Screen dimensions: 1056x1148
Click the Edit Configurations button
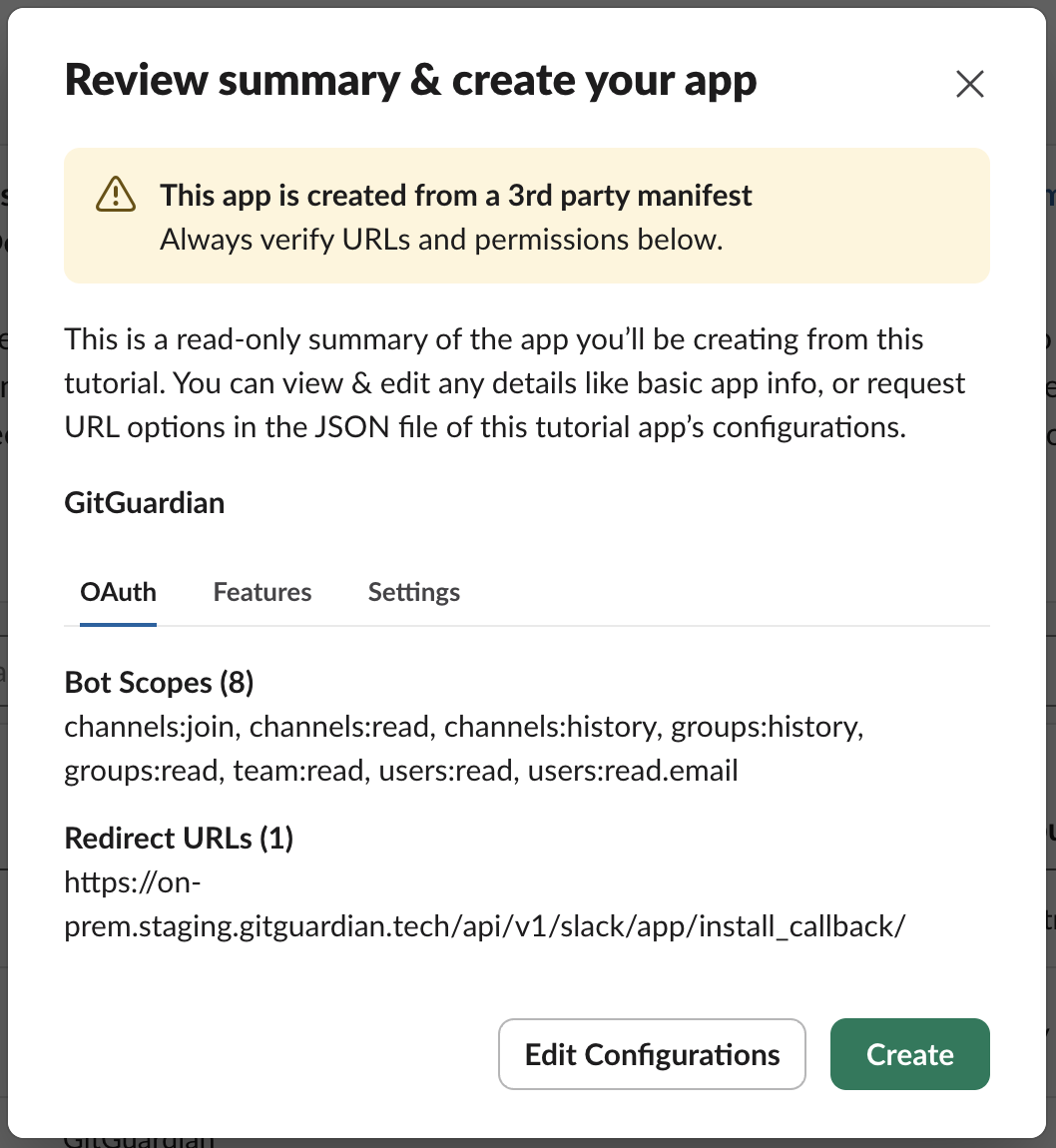(652, 1054)
